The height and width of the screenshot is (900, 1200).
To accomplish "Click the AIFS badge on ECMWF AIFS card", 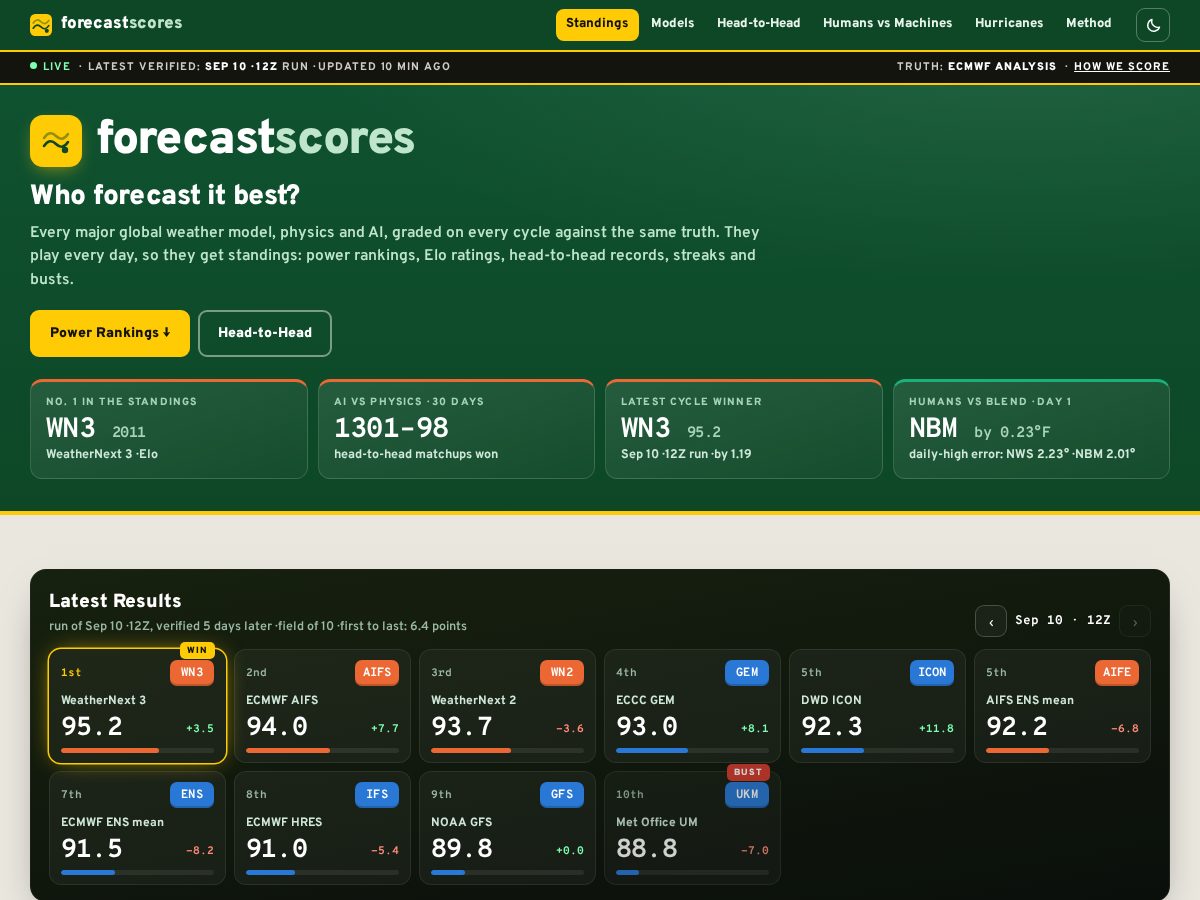I will [x=377, y=673].
